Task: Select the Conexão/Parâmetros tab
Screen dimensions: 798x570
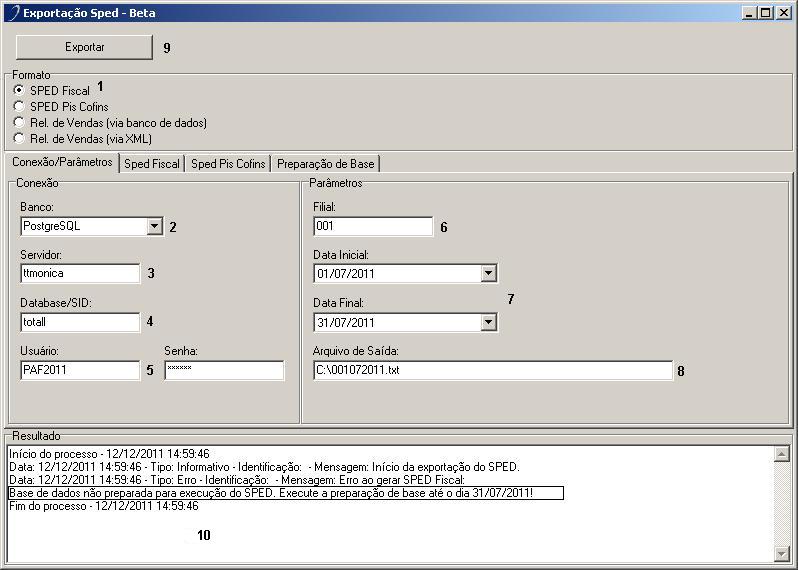Action: pos(61,163)
